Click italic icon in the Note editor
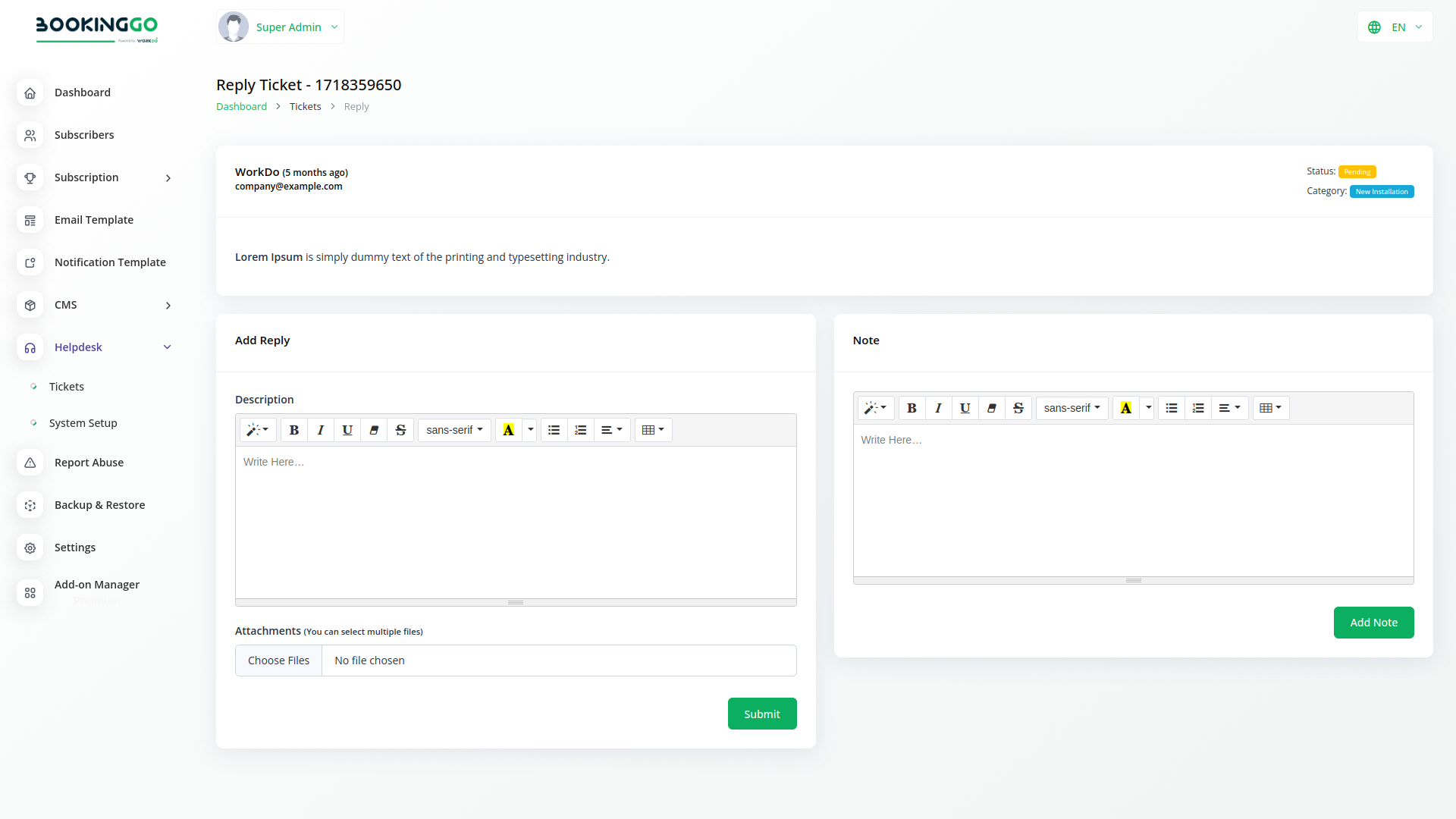The width and height of the screenshot is (1456, 819). tap(938, 408)
